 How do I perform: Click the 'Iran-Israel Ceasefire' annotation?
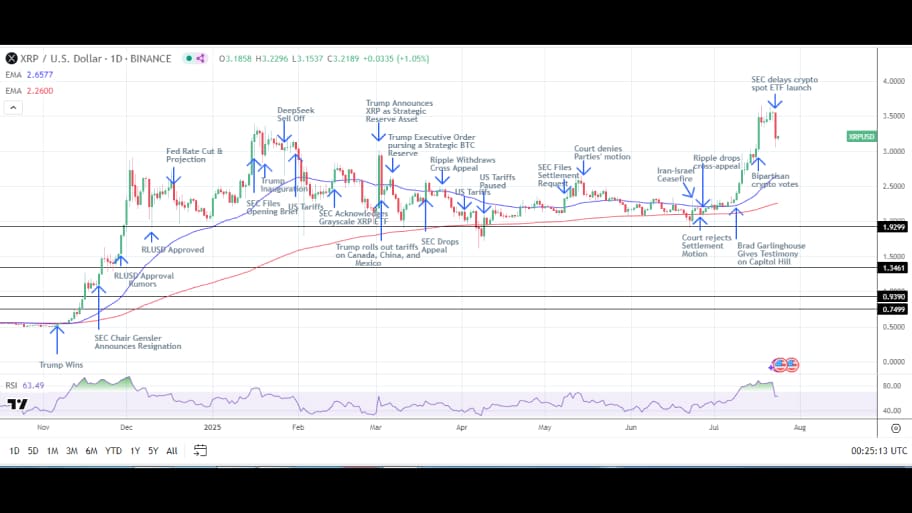tap(676, 175)
